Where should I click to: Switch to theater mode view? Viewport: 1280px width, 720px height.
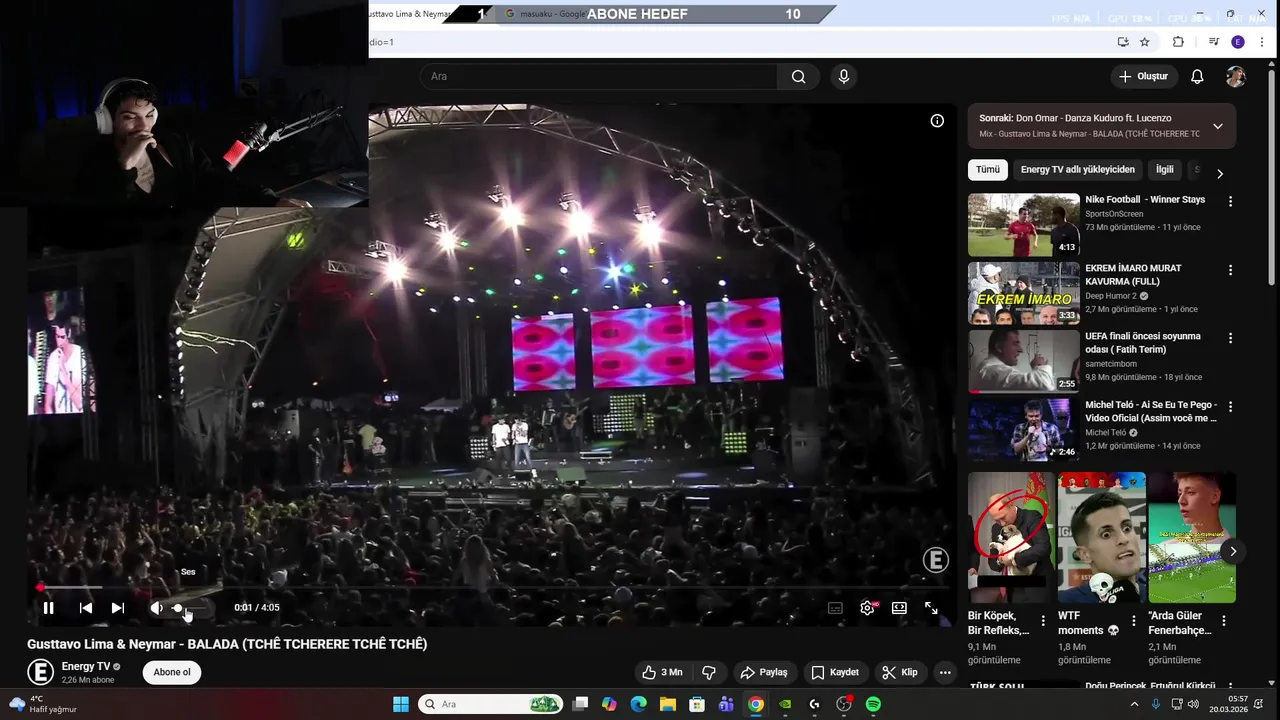pos(899,607)
